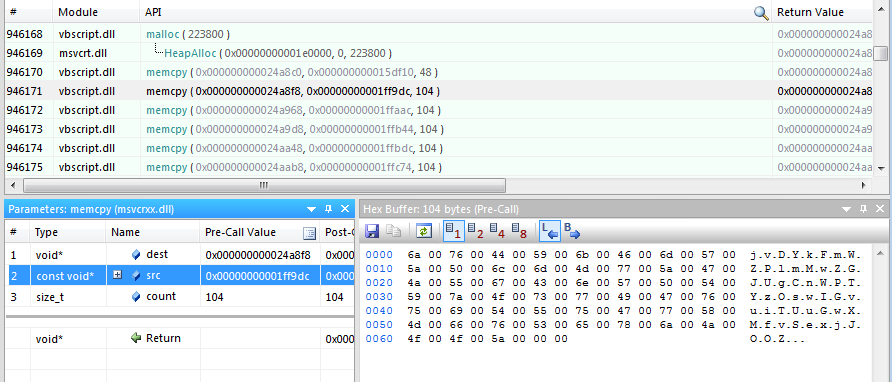892x382 pixels.
Task: Click the Return arrow icon
Action: [x=135, y=338]
